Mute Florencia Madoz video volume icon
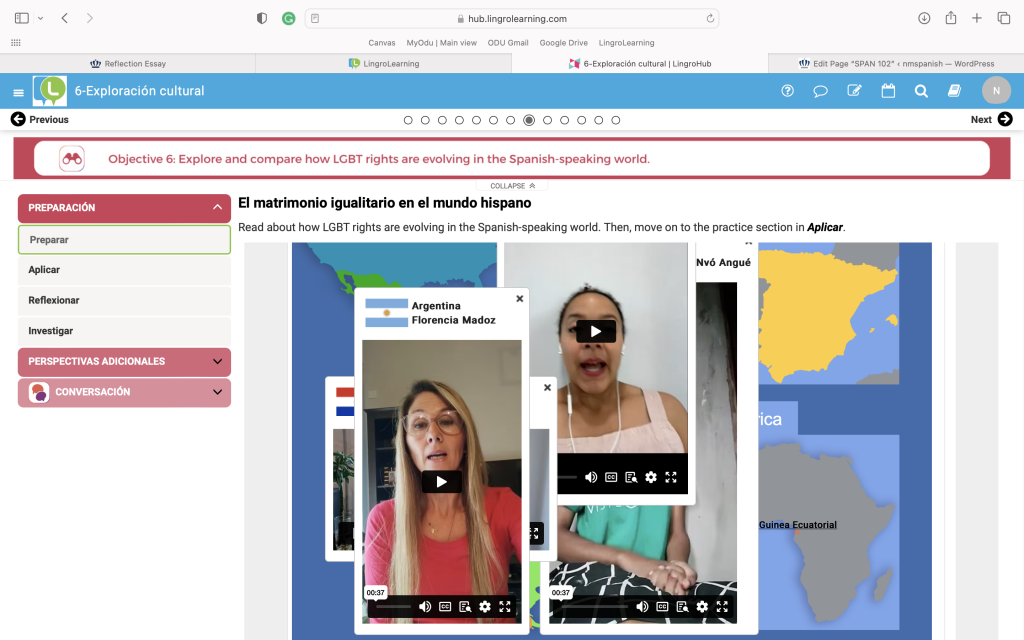 425,607
